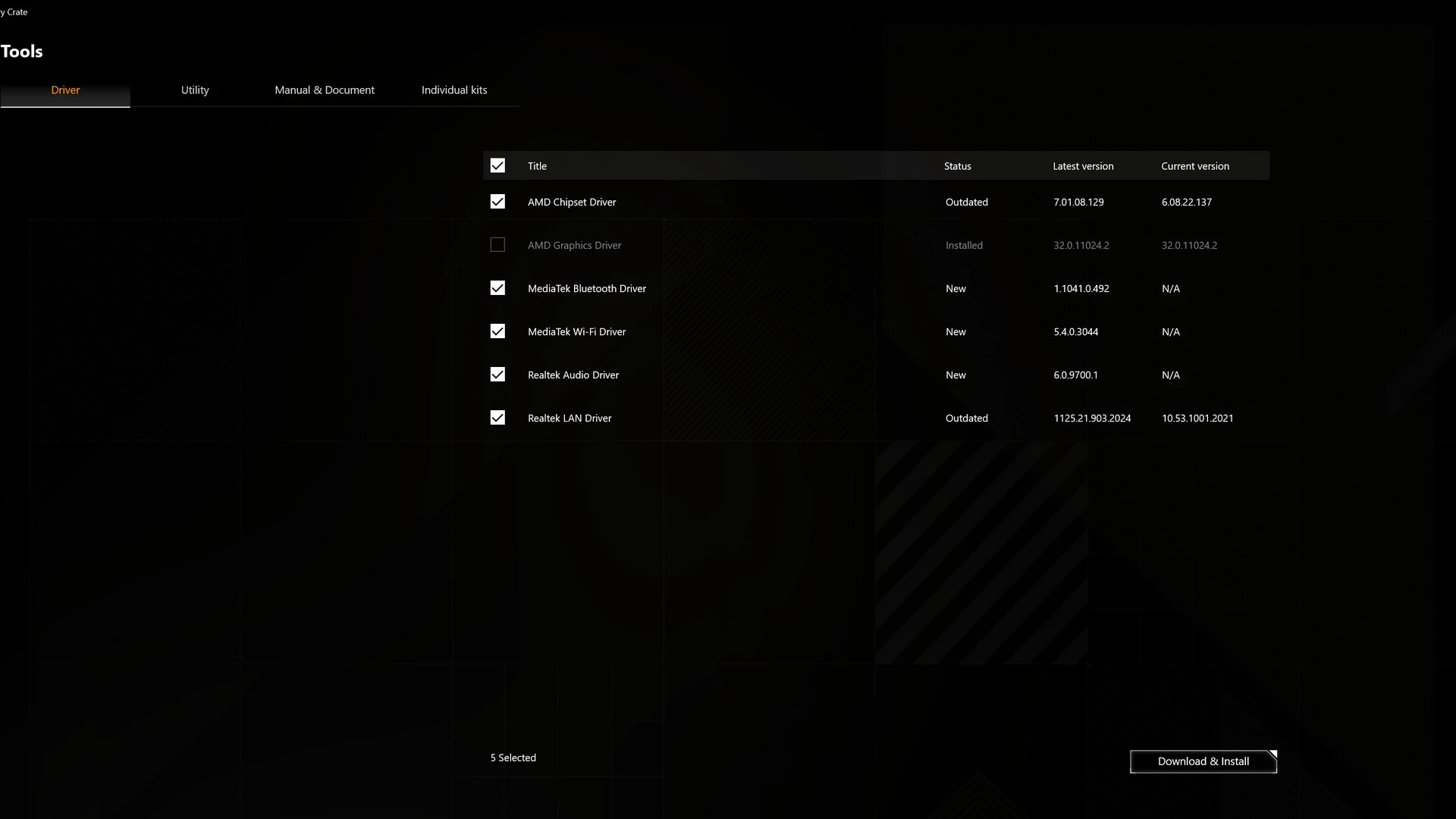Check the AMD Graphics Driver checkbox
This screenshot has width=1456, height=819.
pos(497,245)
